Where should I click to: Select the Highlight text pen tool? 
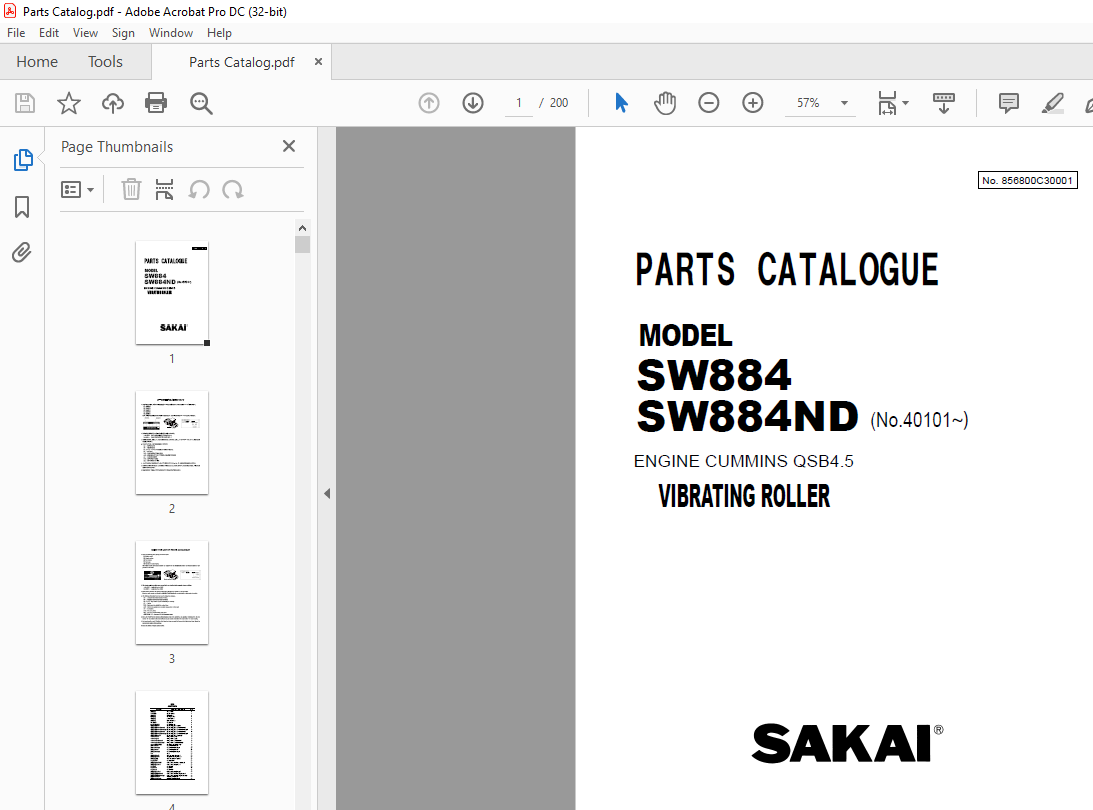(x=1052, y=103)
